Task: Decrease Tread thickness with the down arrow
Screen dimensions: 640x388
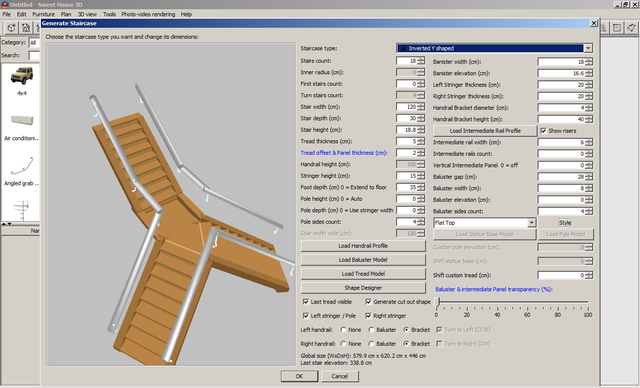Action: pos(421,143)
